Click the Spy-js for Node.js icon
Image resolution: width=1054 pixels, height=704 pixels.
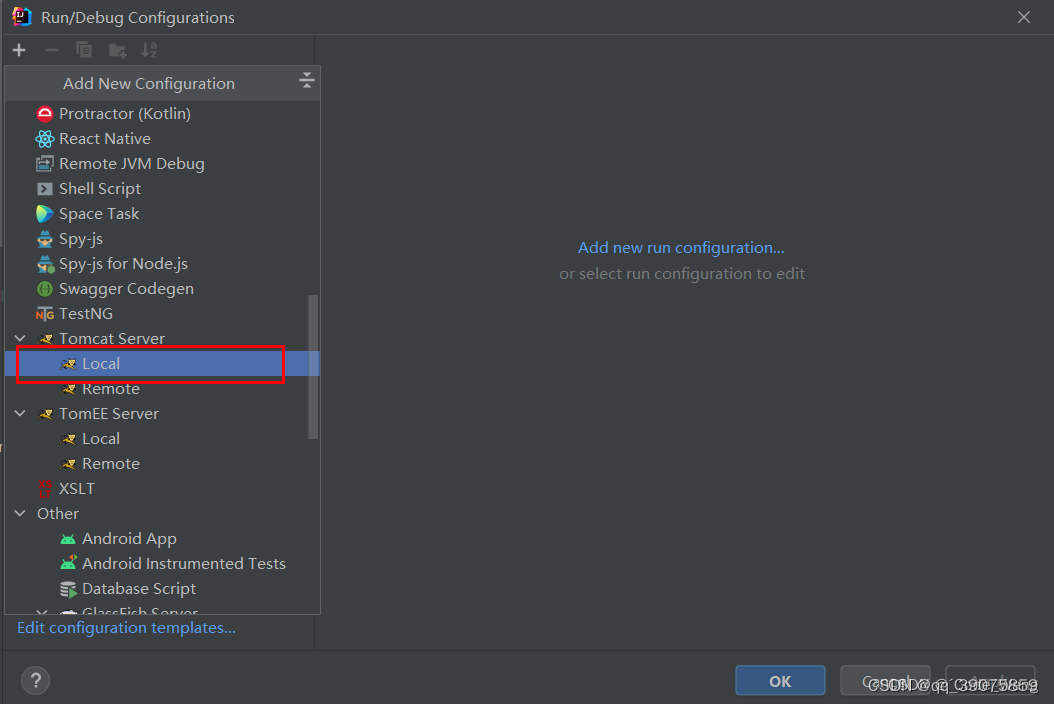coord(45,264)
